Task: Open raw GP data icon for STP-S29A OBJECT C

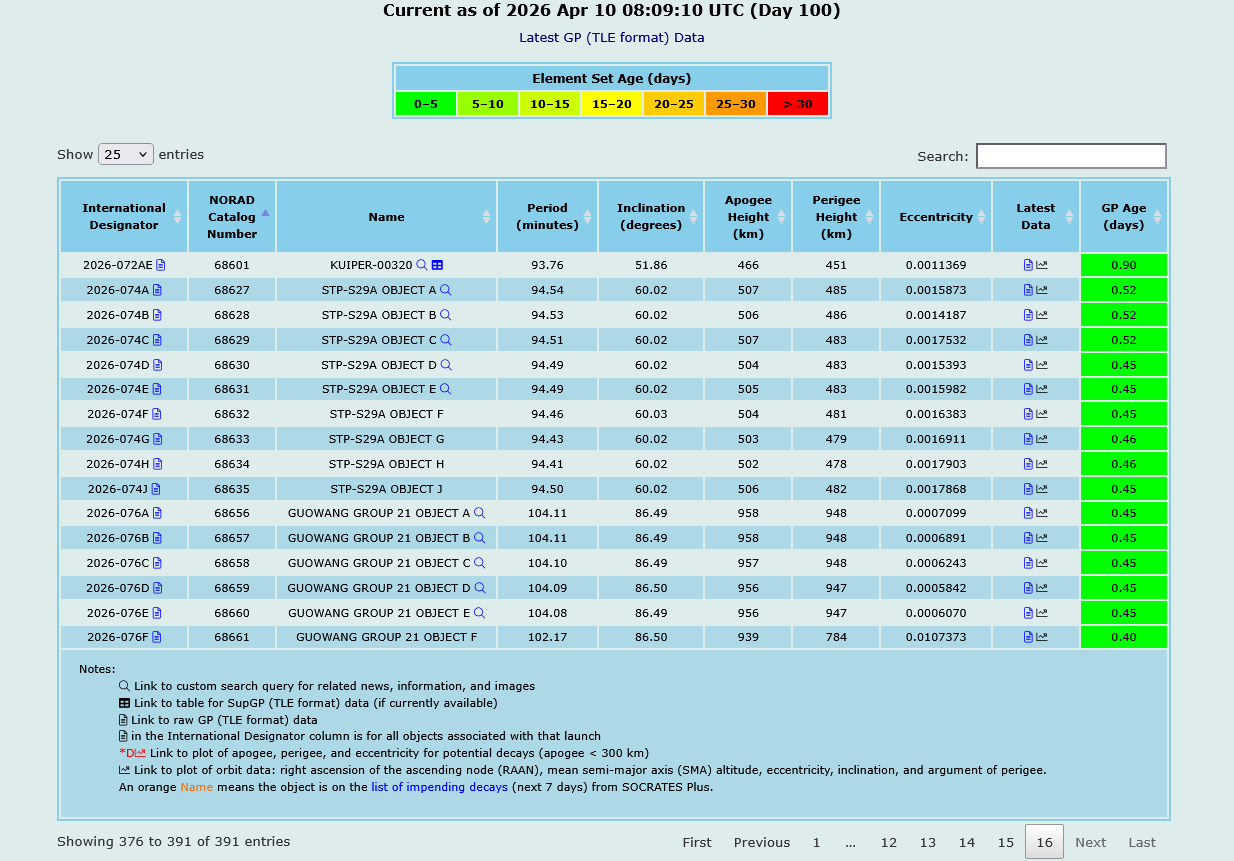Action: (x=1028, y=340)
